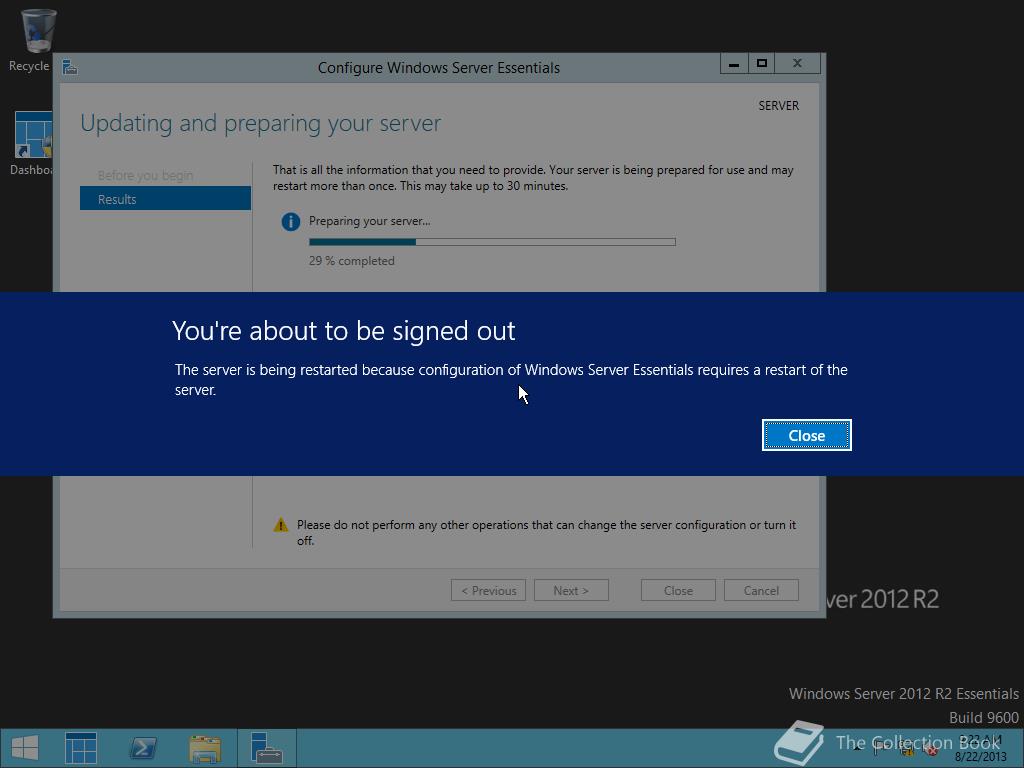
Task: Click the wizard's title bar icon
Action: pos(70,67)
